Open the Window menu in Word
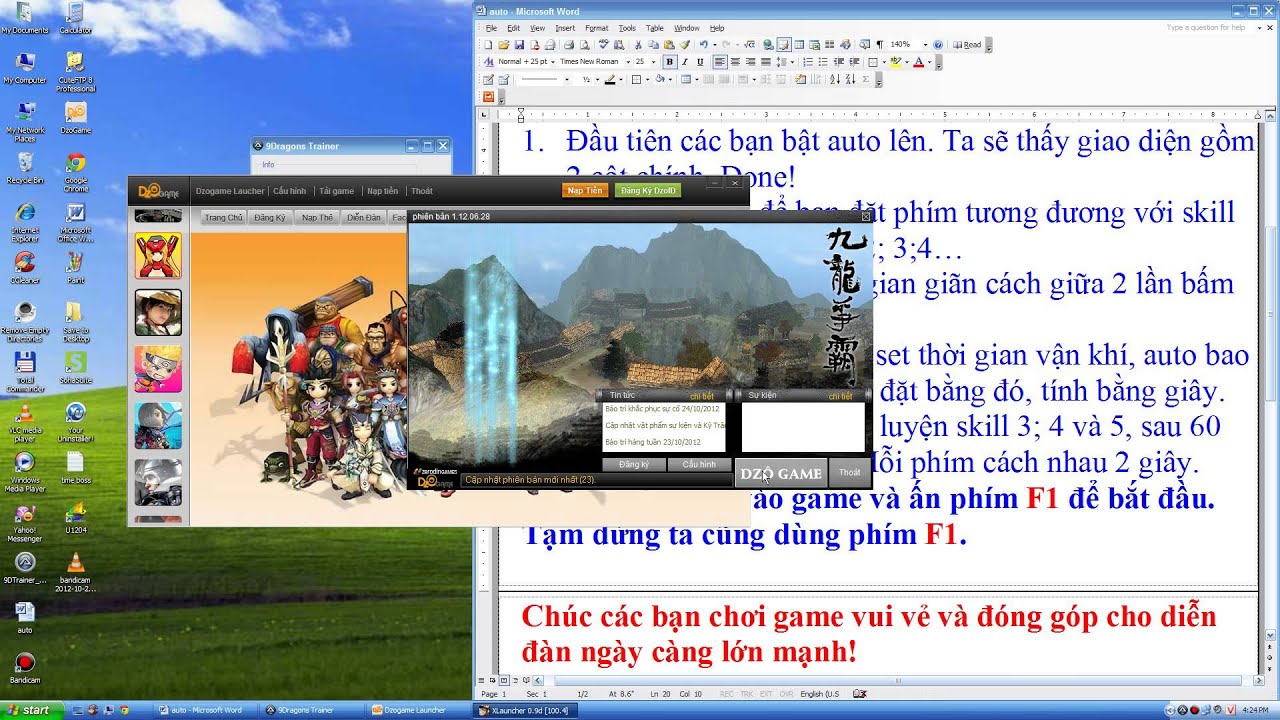The height and width of the screenshot is (720, 1280). pyautogui.click(x=686, y=28)
